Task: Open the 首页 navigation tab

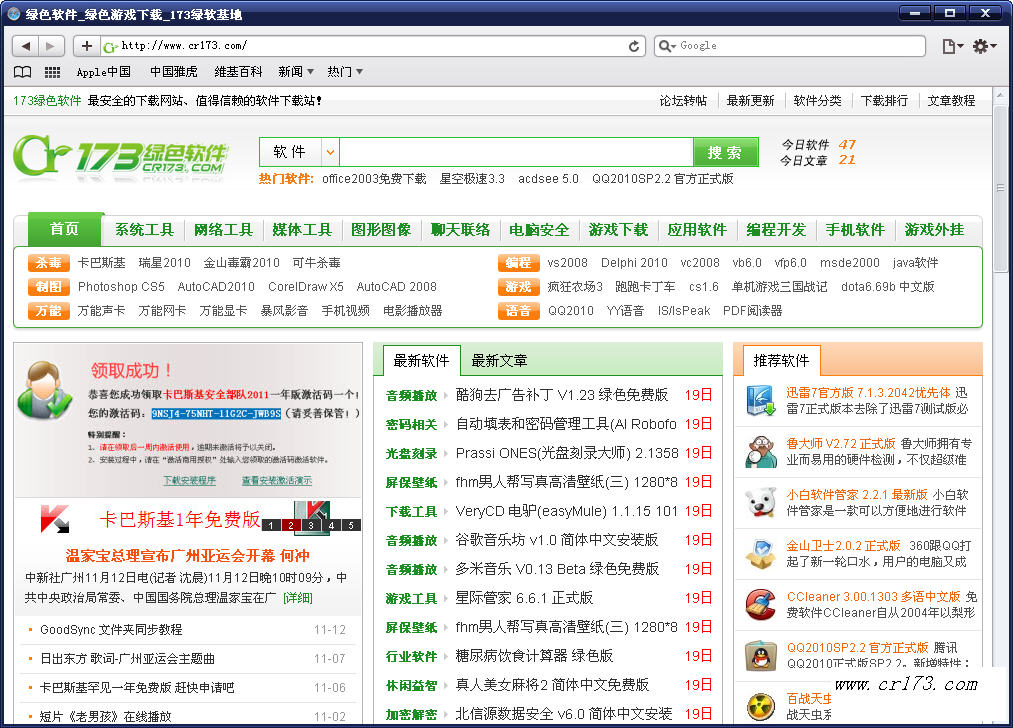Action: coord(65,229)
